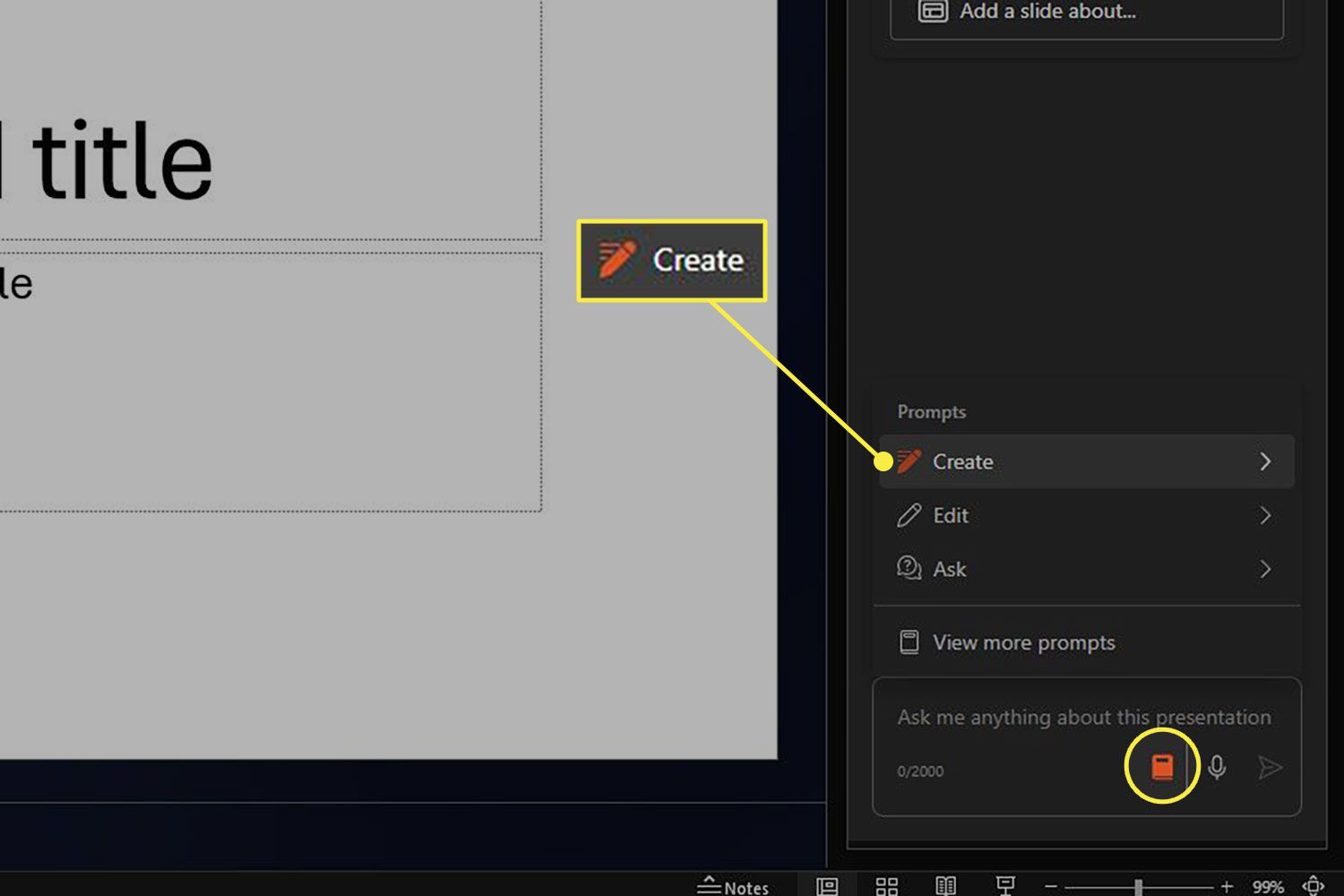Open the orange prompt guide book icon
1344x896 pixels.
[1162, 767]
